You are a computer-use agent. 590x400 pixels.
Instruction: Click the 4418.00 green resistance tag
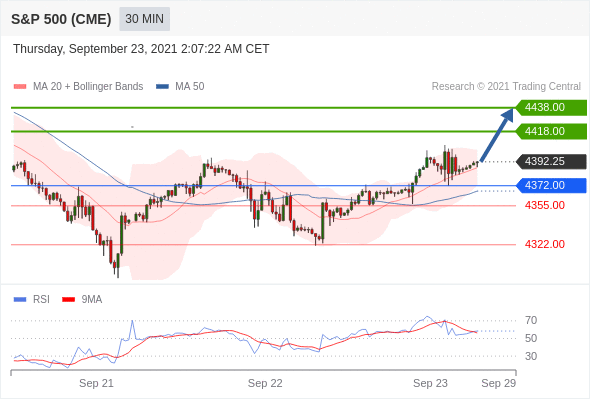coord(551,131)
